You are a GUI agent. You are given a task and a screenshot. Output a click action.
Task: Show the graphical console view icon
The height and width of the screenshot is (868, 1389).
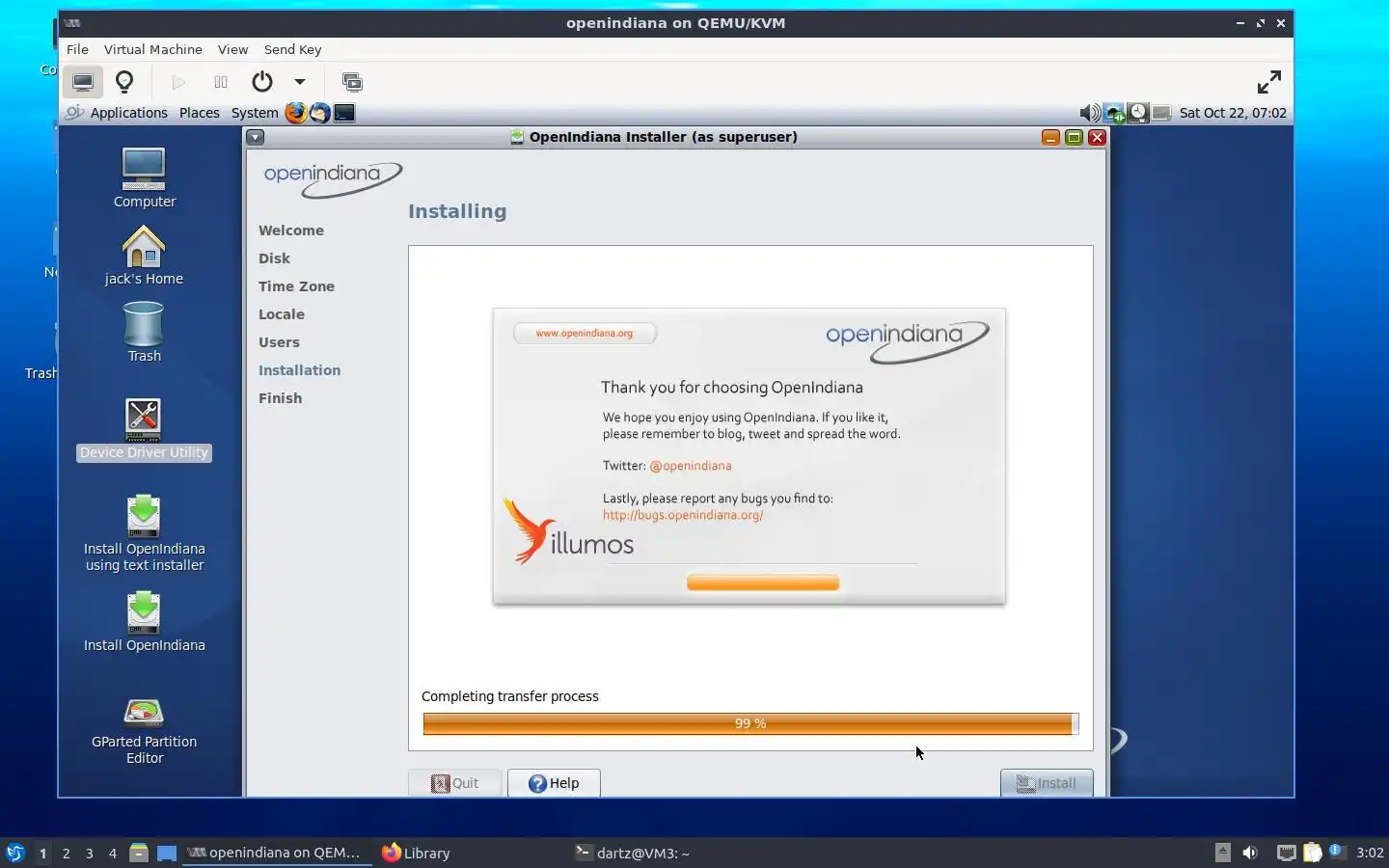coord(83,82)
